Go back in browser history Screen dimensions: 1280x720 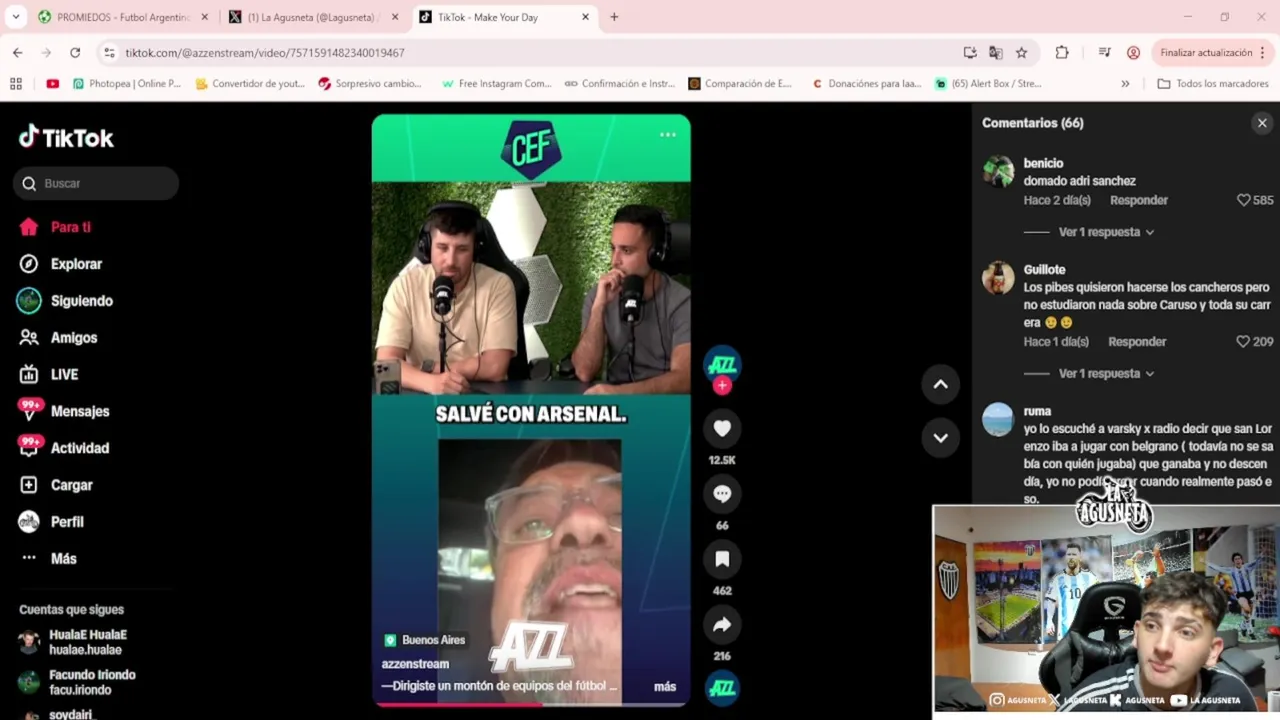click(x=18, y=52)
